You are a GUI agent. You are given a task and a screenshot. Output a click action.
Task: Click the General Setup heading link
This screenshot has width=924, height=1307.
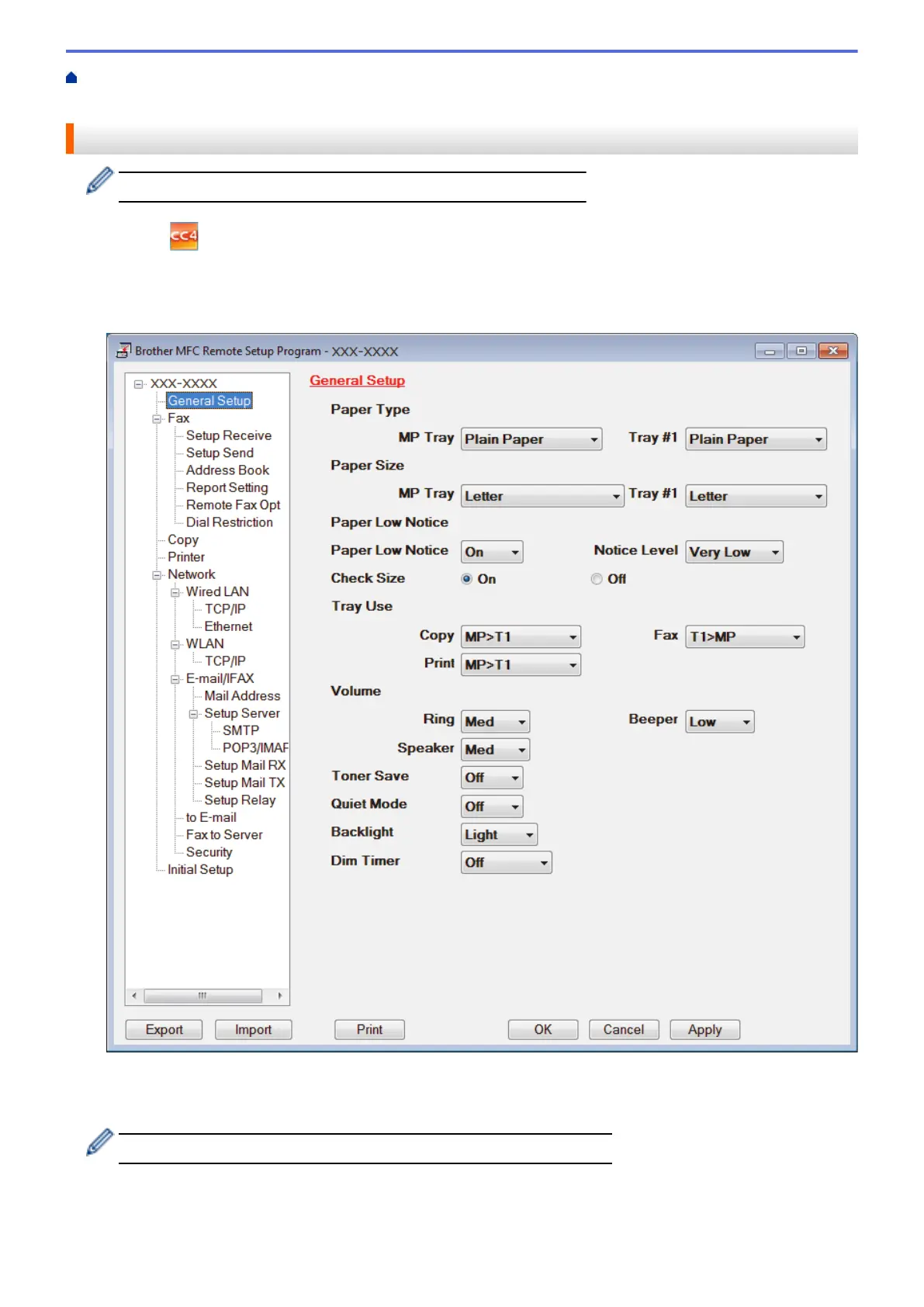pyautogui.click(x=357, y=380)
